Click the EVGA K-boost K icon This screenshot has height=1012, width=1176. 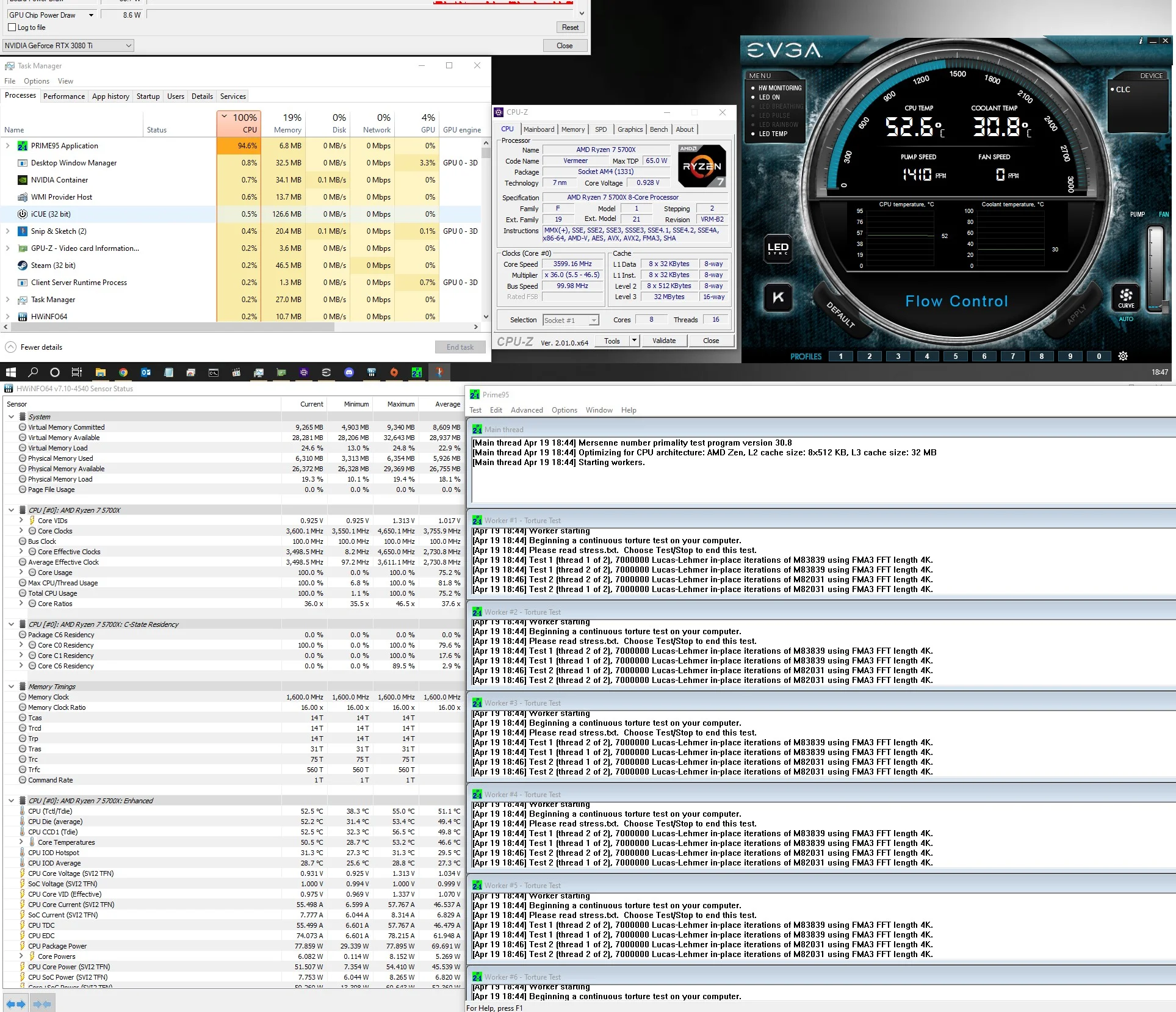(778, 297)
